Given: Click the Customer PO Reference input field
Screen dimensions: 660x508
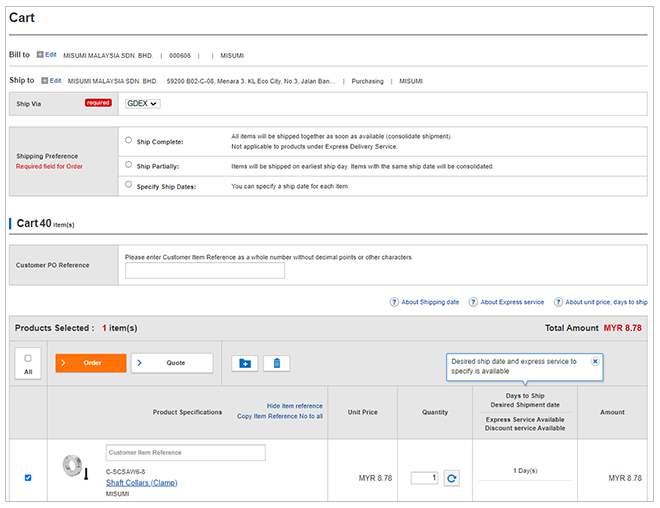Looking at the screenshot, I should pyautogui.click(x=205, y=271).
